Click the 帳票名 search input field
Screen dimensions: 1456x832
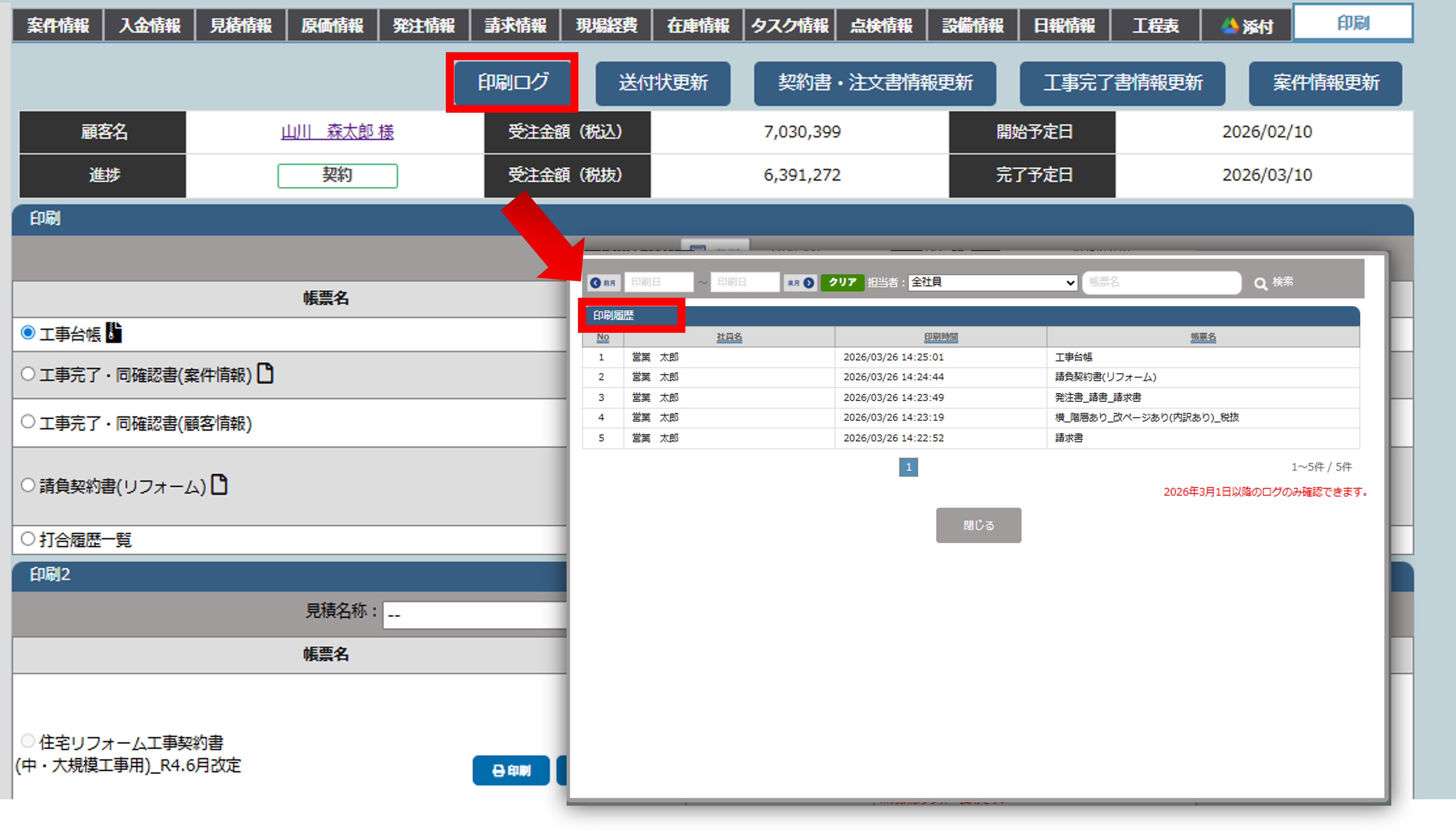click(1161, 282)
